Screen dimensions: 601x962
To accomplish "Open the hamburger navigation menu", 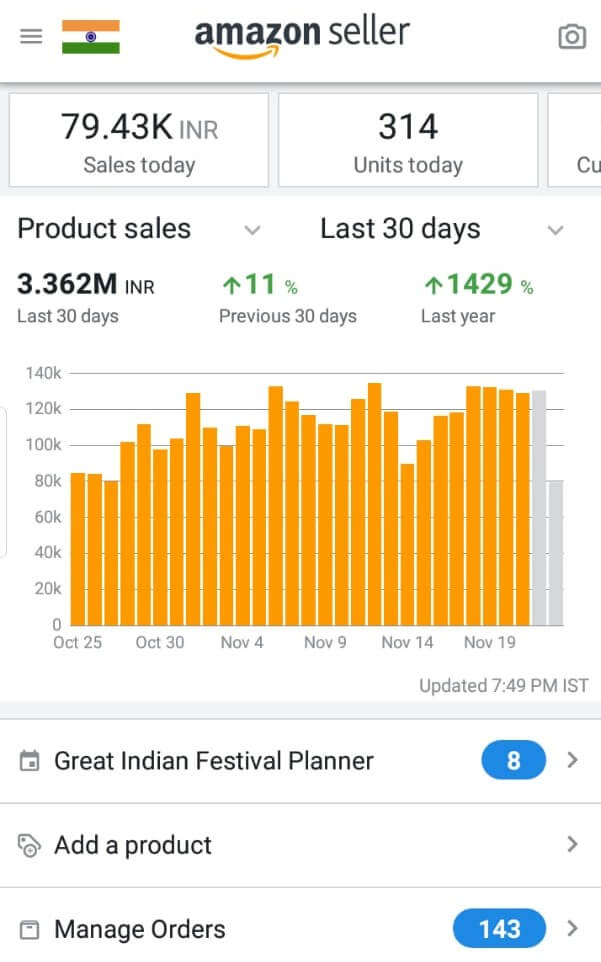I will (x=31, y=36).
